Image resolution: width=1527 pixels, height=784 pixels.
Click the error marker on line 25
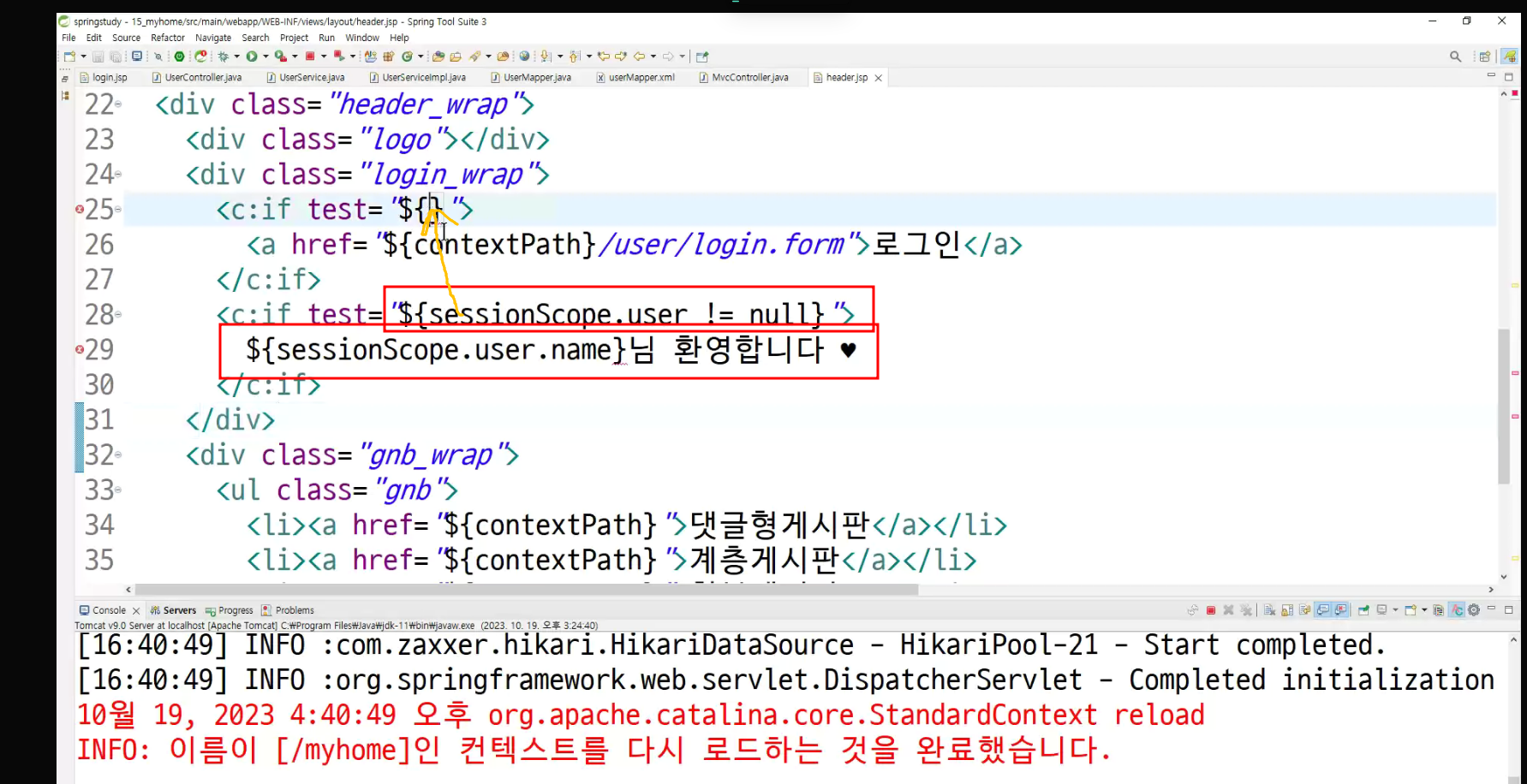[80, 209]
